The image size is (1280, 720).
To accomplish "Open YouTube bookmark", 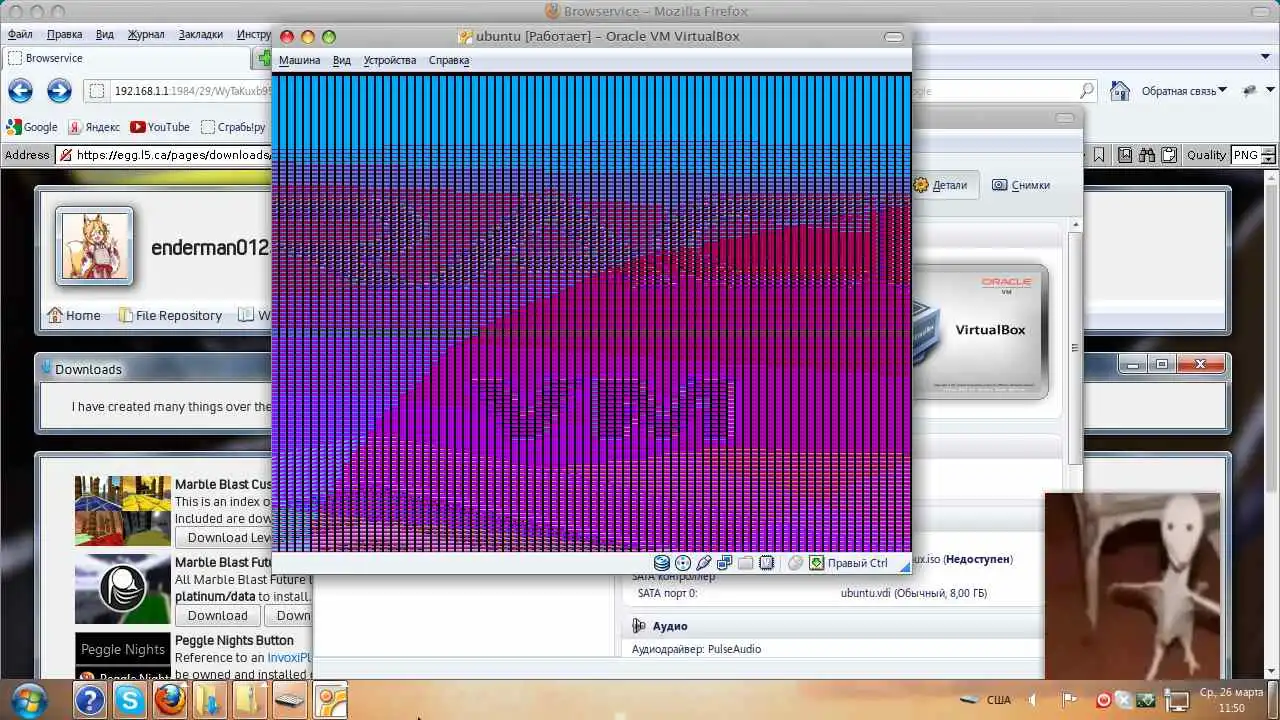I will tap(160, 127).
